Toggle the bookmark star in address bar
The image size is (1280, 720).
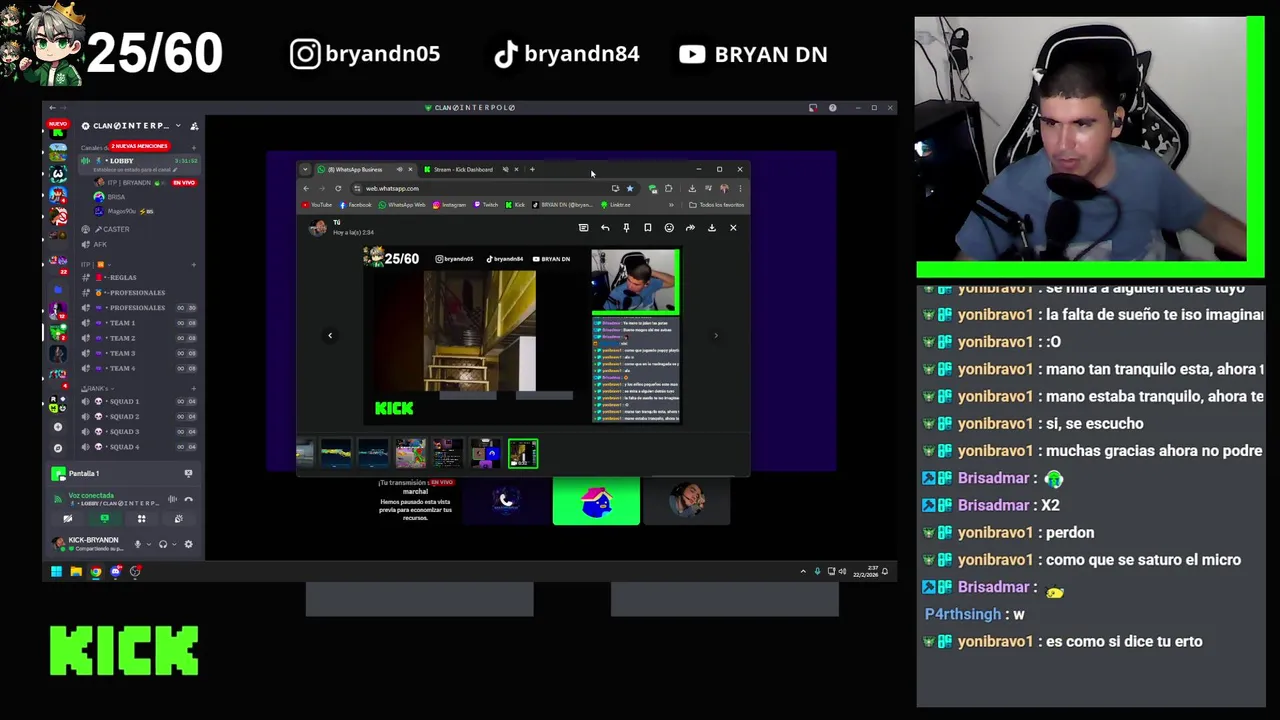pos(629,188)
